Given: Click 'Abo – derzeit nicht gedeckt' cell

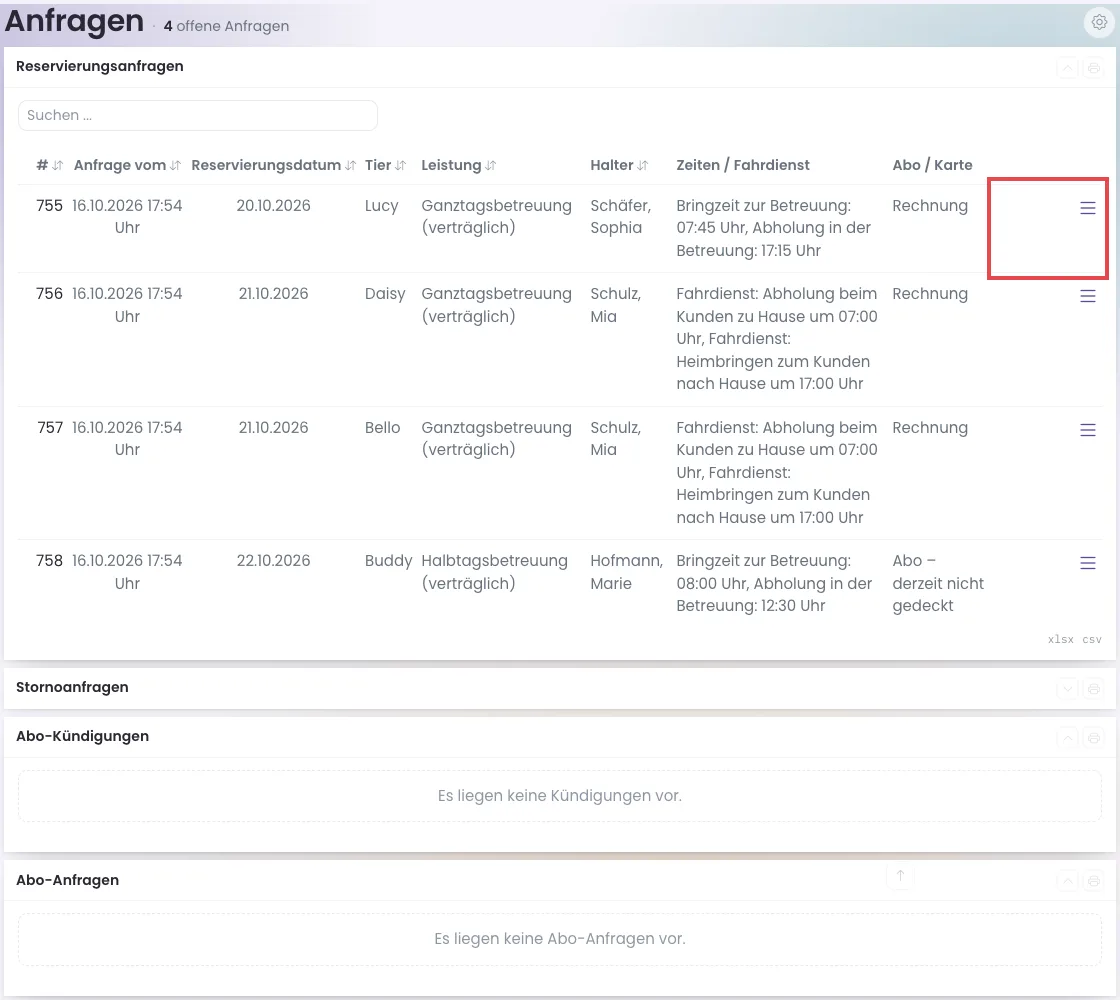Looking at the screenshot, I should click(x=938, y=583).
